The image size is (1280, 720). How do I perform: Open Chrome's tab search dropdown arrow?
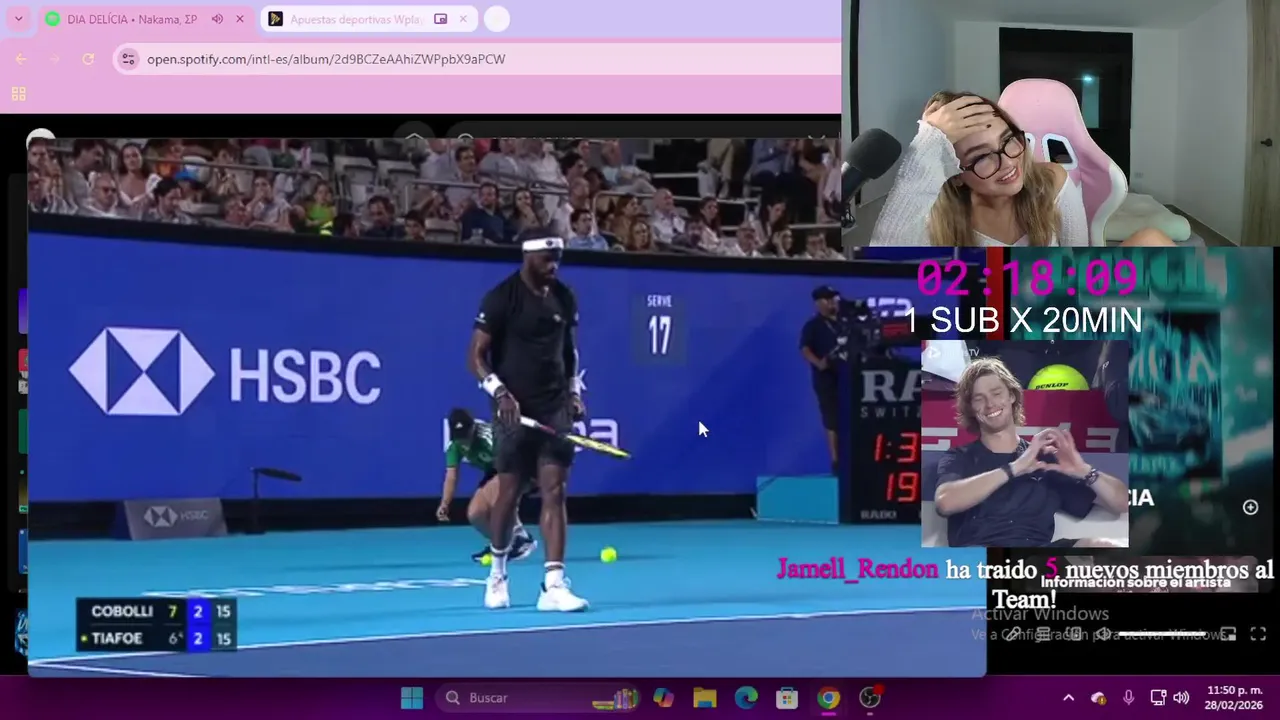18,19
